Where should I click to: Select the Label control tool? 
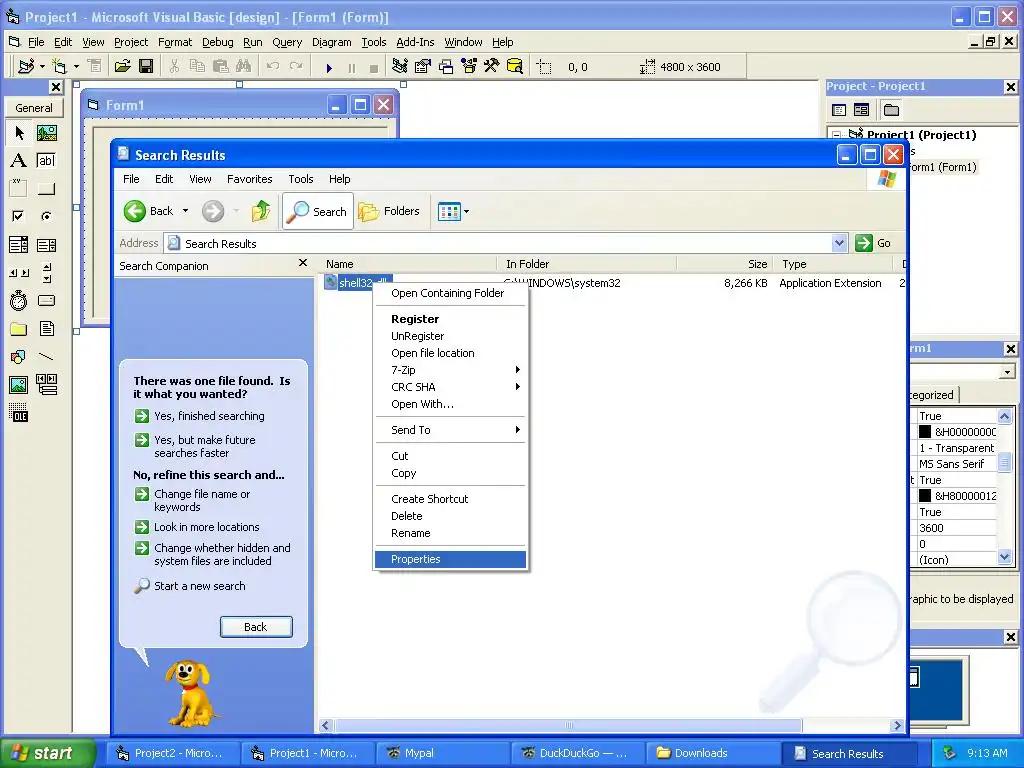point(19,161)
